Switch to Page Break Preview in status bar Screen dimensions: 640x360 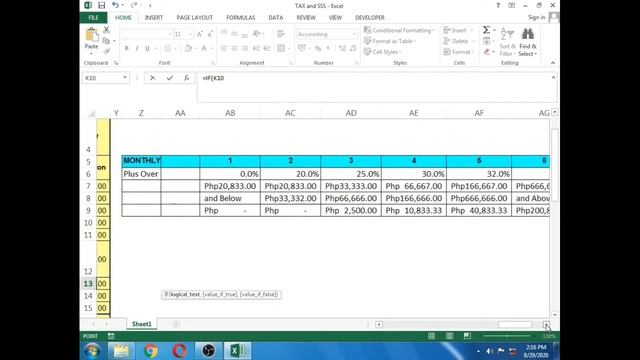[x=467, y=336]
